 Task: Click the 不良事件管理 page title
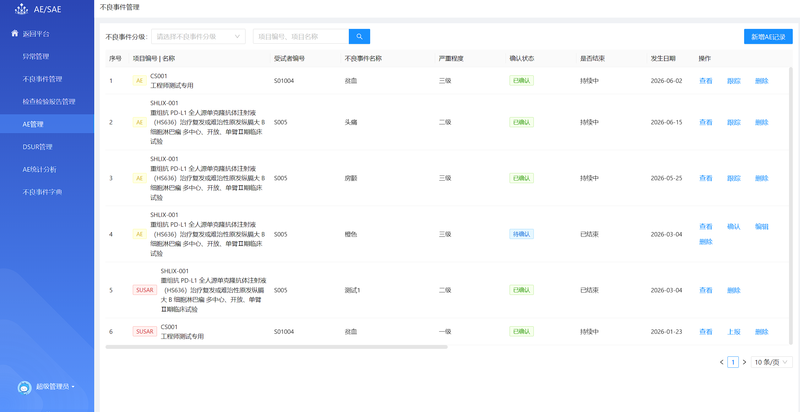tap(120, 8)
